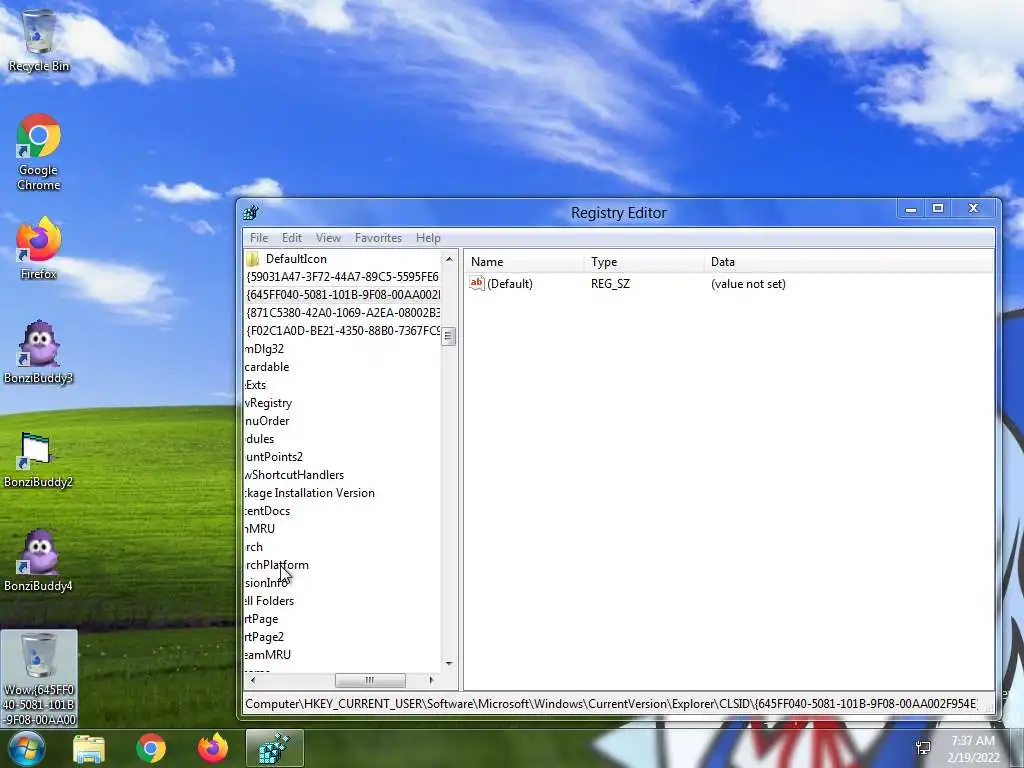Open the Recycle Bin desktop icon
Image resolution: width=1024 pixels, height=768 pixels.
39,40
